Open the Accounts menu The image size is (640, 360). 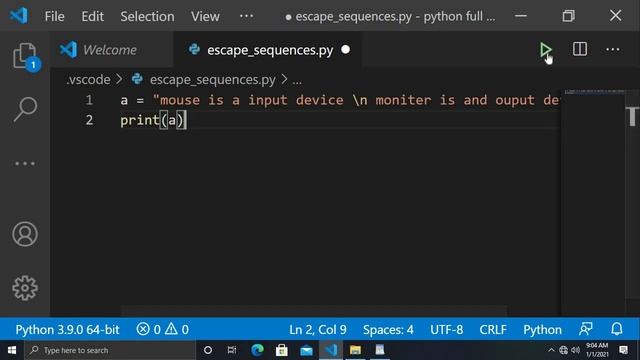click(x=25, y=234)
